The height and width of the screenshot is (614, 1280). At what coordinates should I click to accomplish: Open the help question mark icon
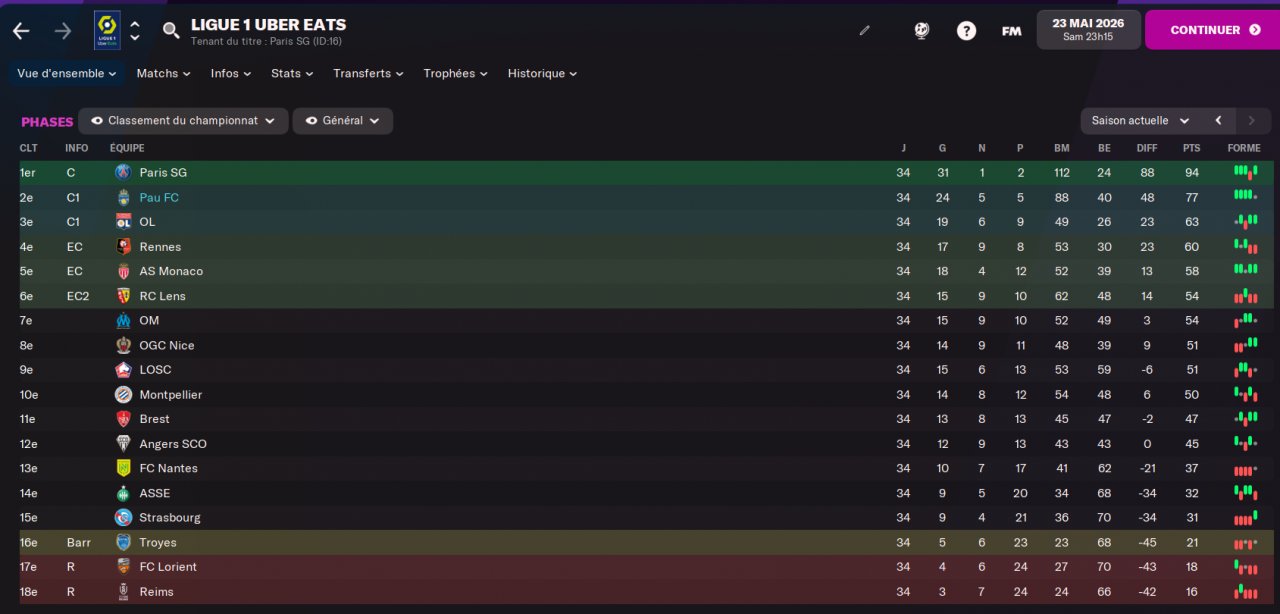click(x=966, y=31)
